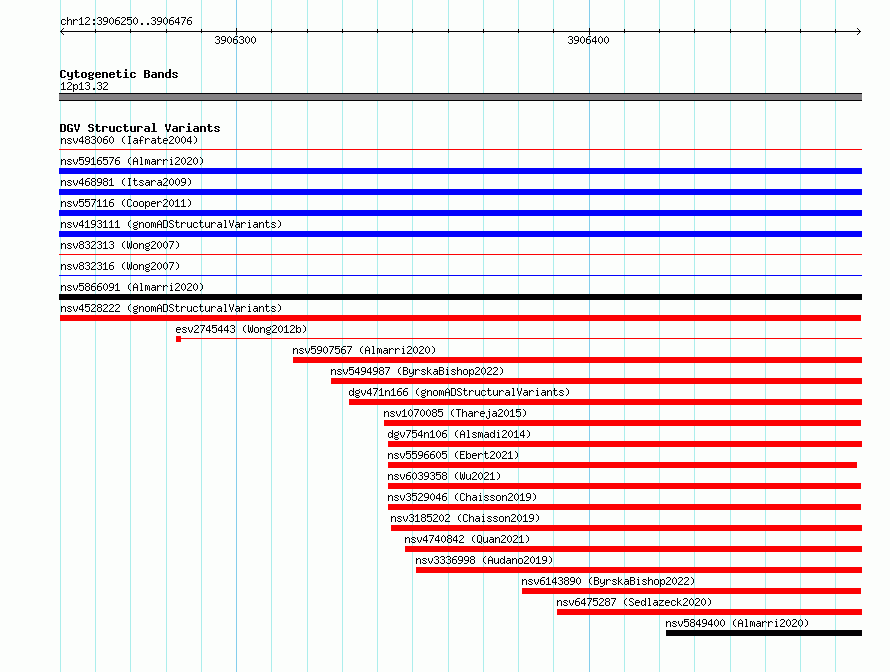Select the 12p13.32 band label

(x=84, y=86)
